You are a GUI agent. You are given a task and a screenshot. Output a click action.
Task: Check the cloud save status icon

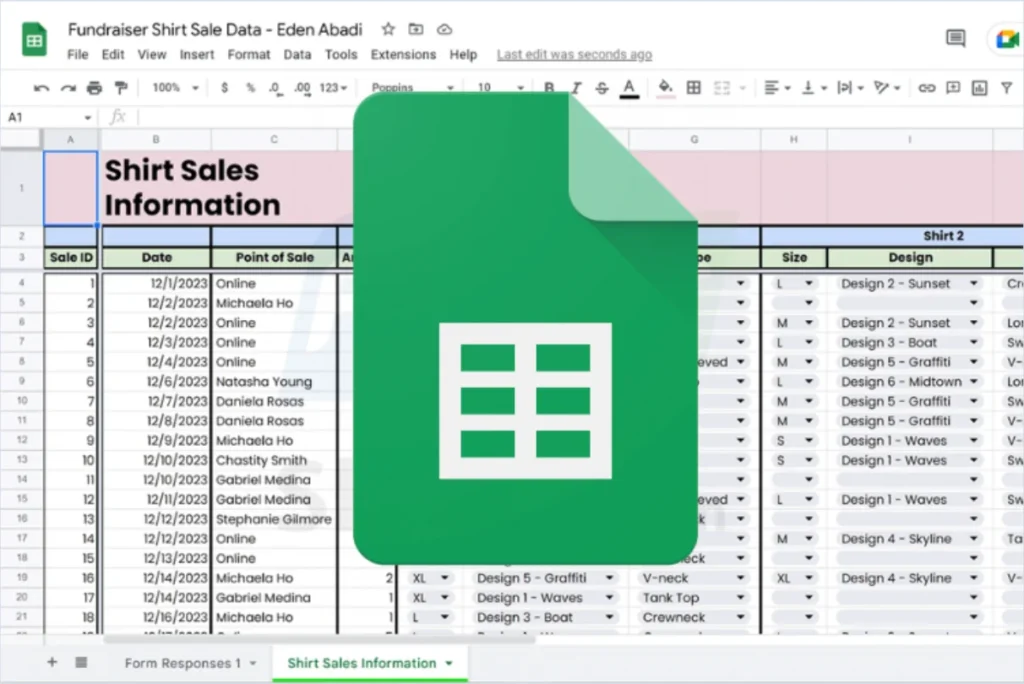(444, 29)
